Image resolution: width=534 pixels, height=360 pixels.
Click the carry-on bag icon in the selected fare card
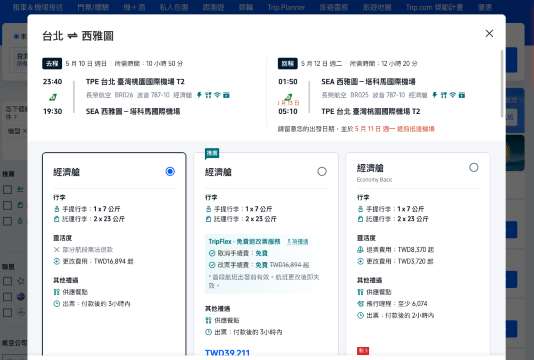[x=57, y=209]
